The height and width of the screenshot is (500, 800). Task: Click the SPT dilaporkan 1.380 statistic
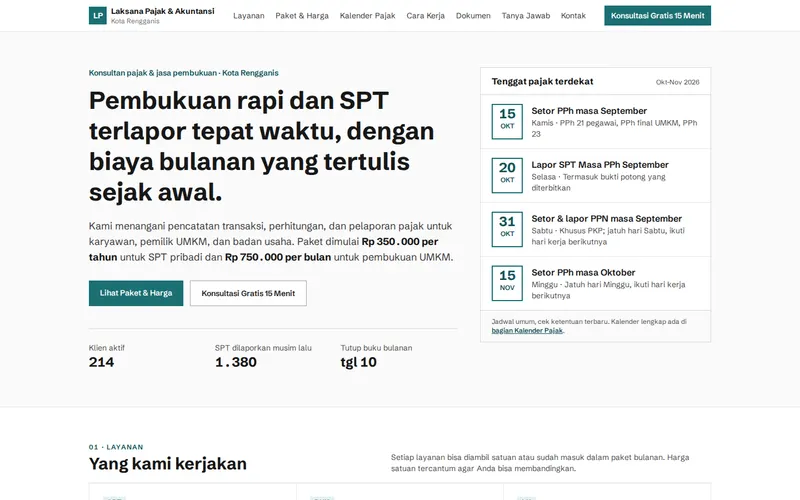[x=263, y=356]
